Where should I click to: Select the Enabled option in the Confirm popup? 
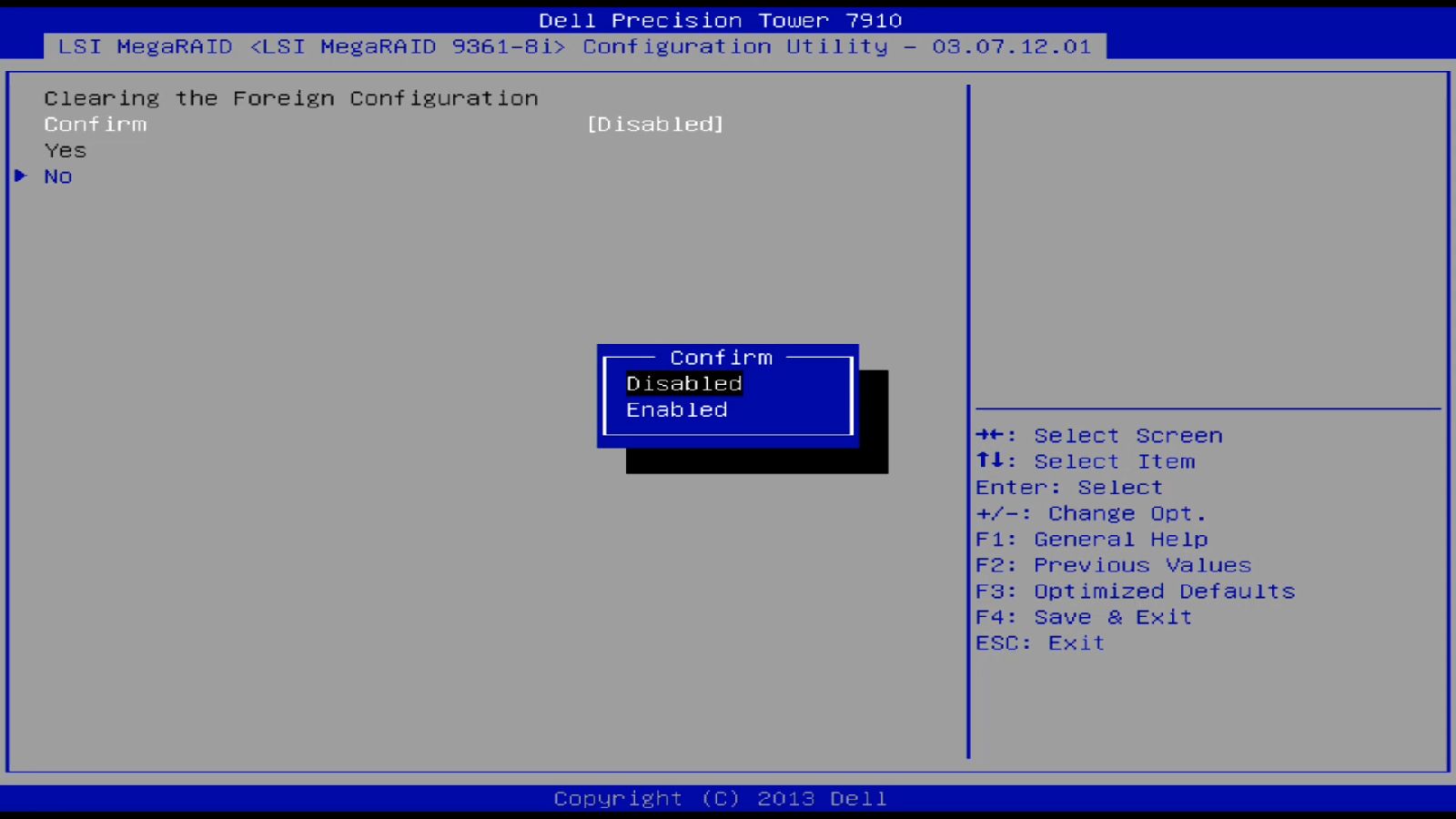[x=676, y=409]
